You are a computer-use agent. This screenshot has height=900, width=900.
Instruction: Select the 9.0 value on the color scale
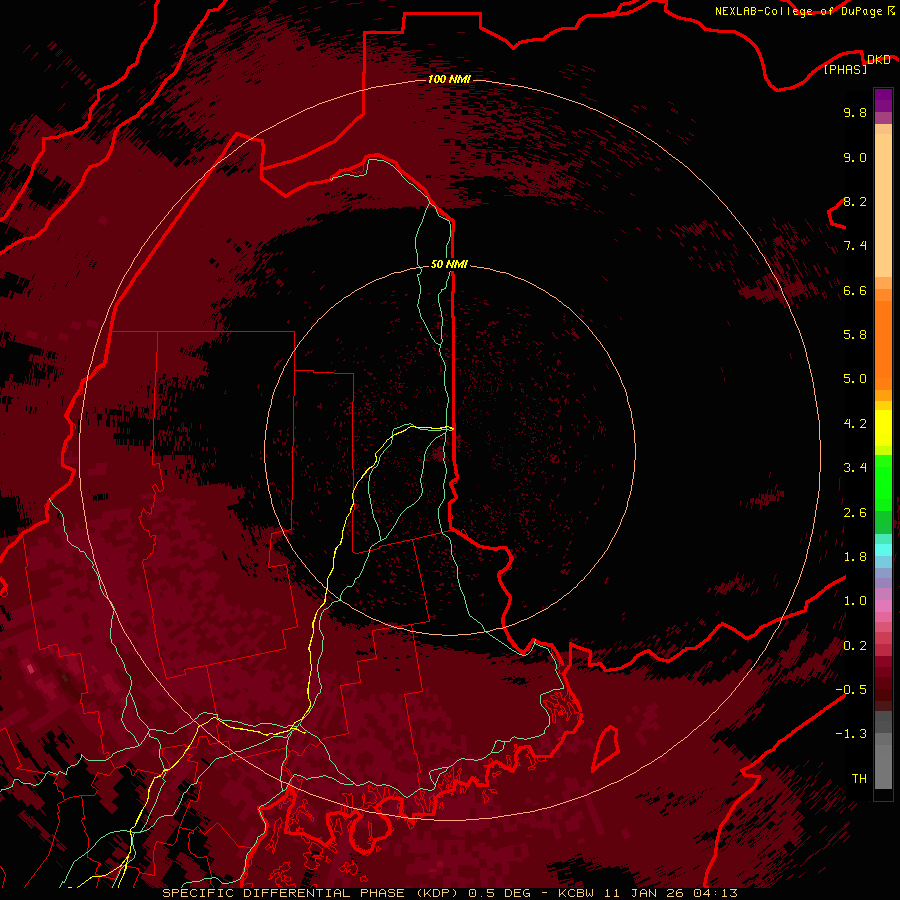coord(855,157)
